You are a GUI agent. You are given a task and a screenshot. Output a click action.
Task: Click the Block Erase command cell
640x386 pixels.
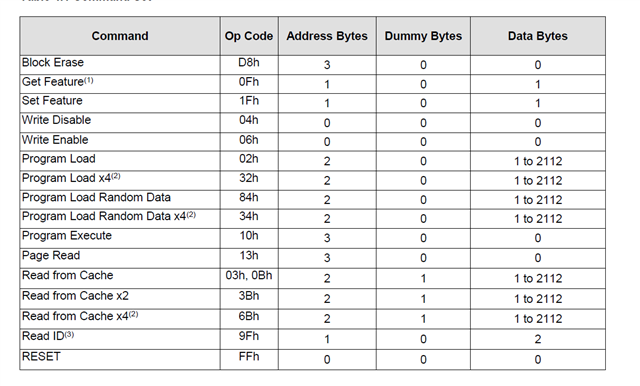point(120,65)
